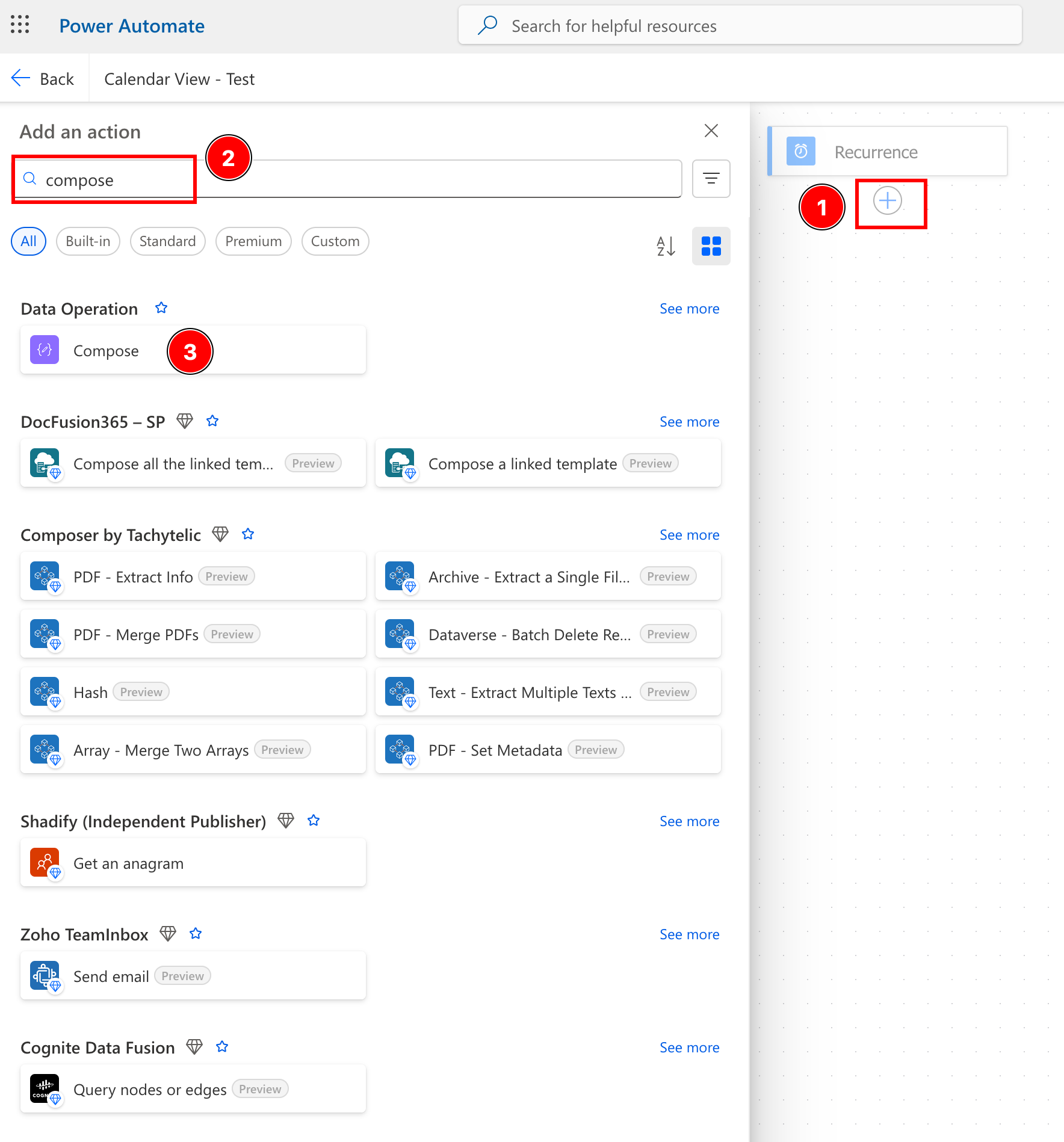Viewport: 1064px width, 1142px height.
Task: Click the Cognite Query nodes icon
Action: tap(45, 1088)
